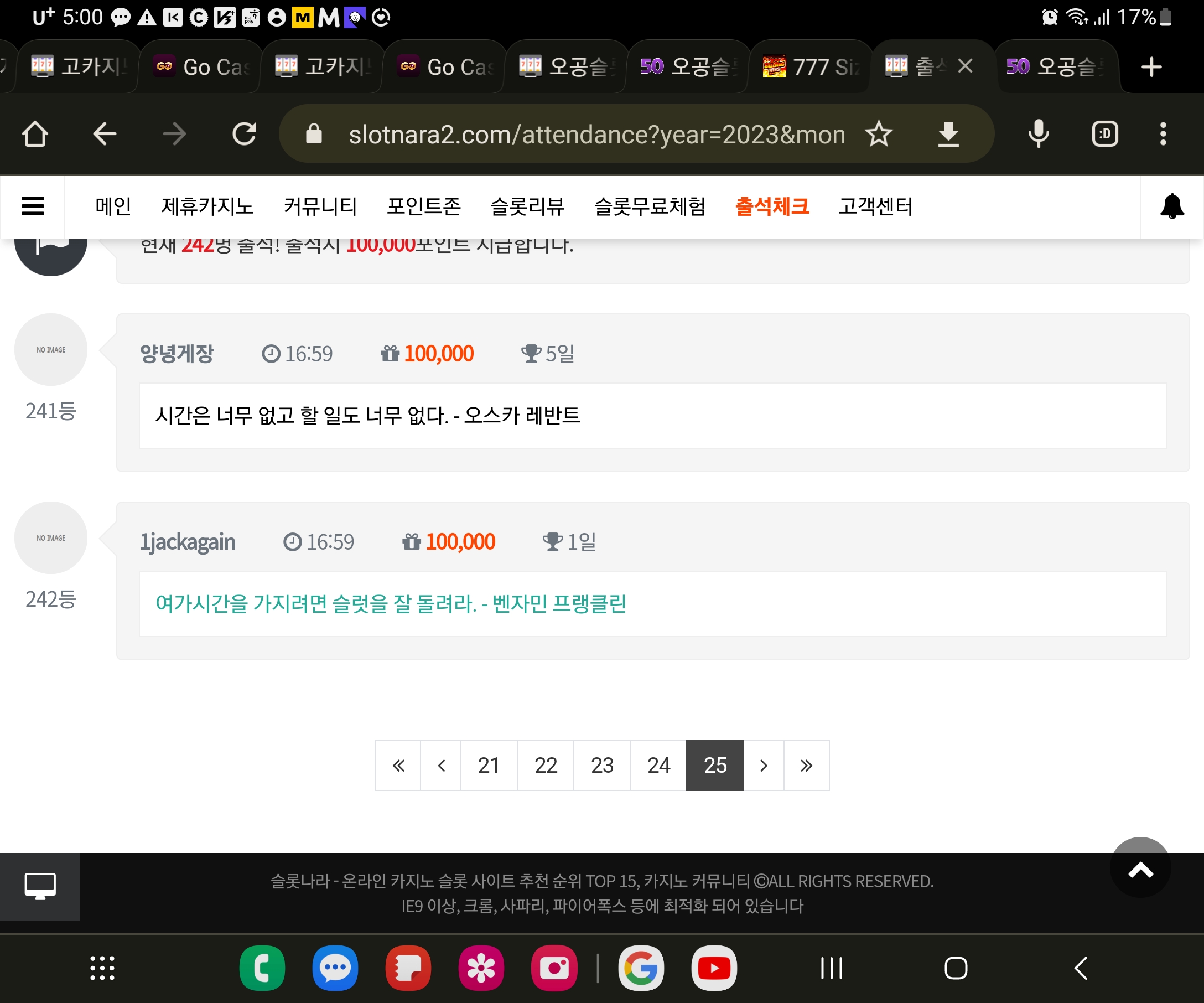Activate the microphone voice search

click(x=1039, y=134)
